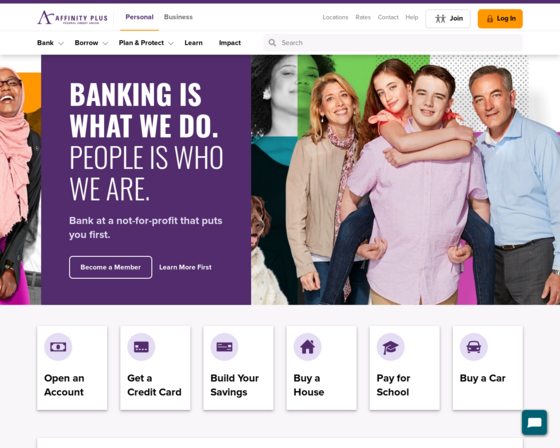560x448 pixels.
Task: Click the Log In button
Action: click(500, 19)
